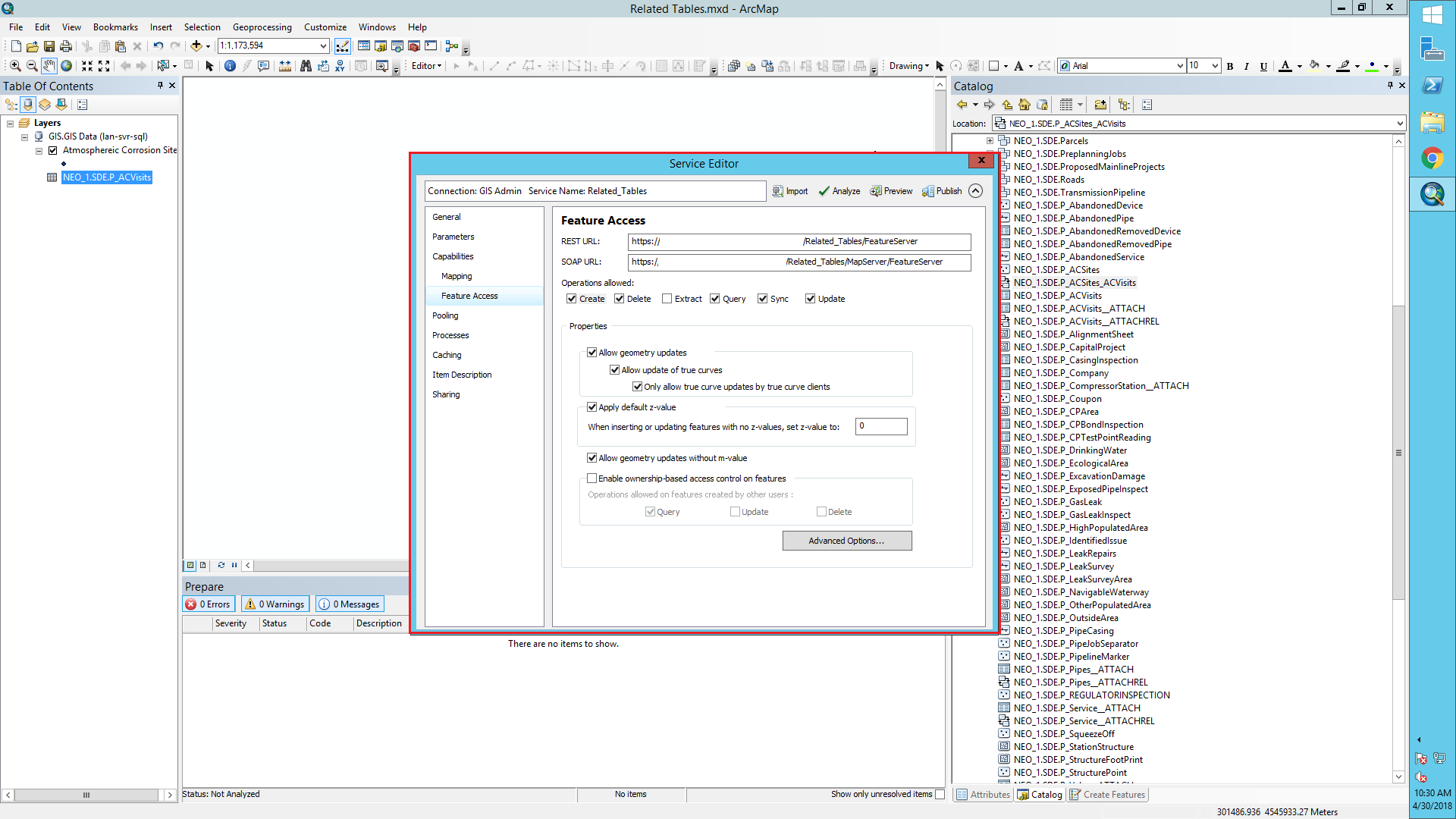Click the Undo arrow icon
Screen dimensions: 1456x819
point(158,46)
